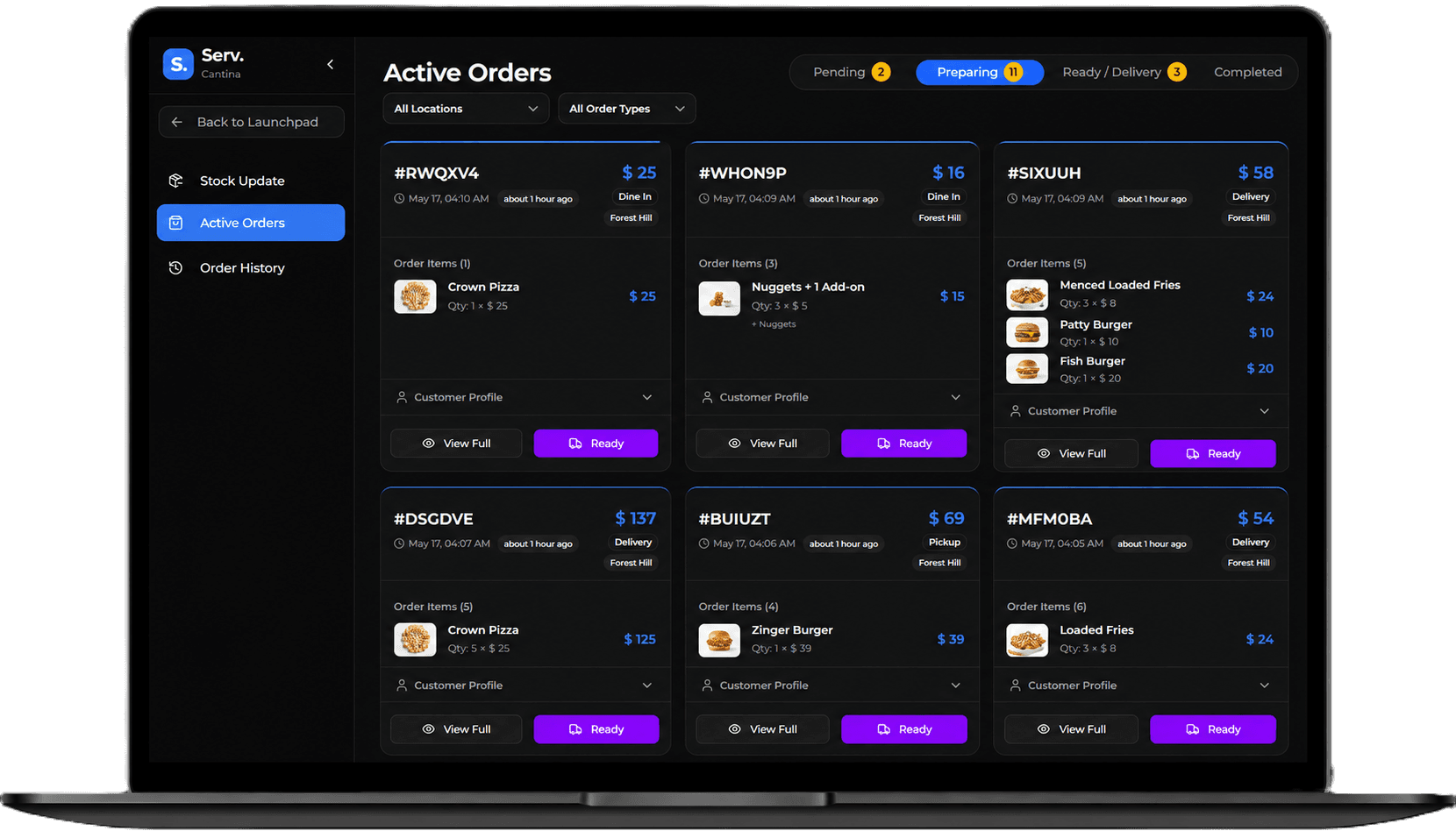Image resolution: width=1456 pixels, height=831 pixels.
Task: Mark order #SIXUUH as Ready
Action: [x=1213, y=454]
